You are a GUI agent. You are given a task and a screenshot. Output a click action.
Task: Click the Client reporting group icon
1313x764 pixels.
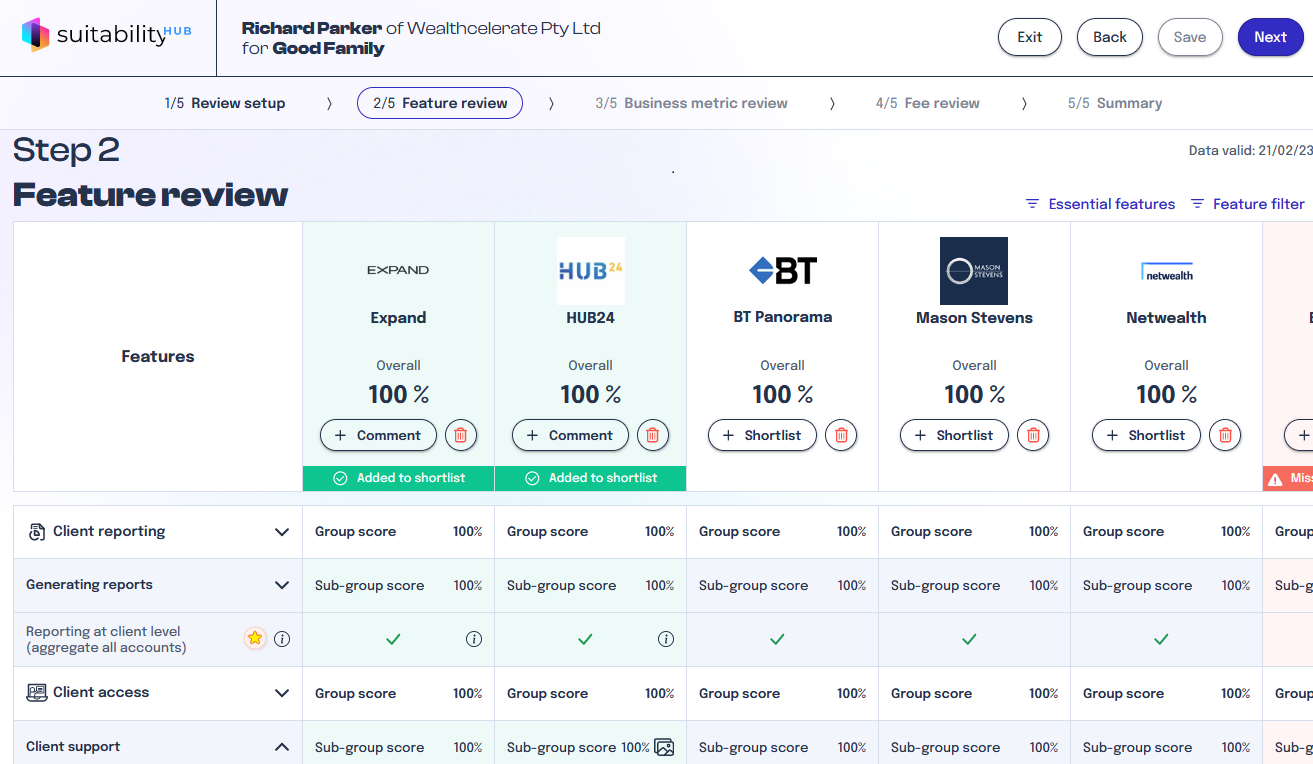(36, 532)
